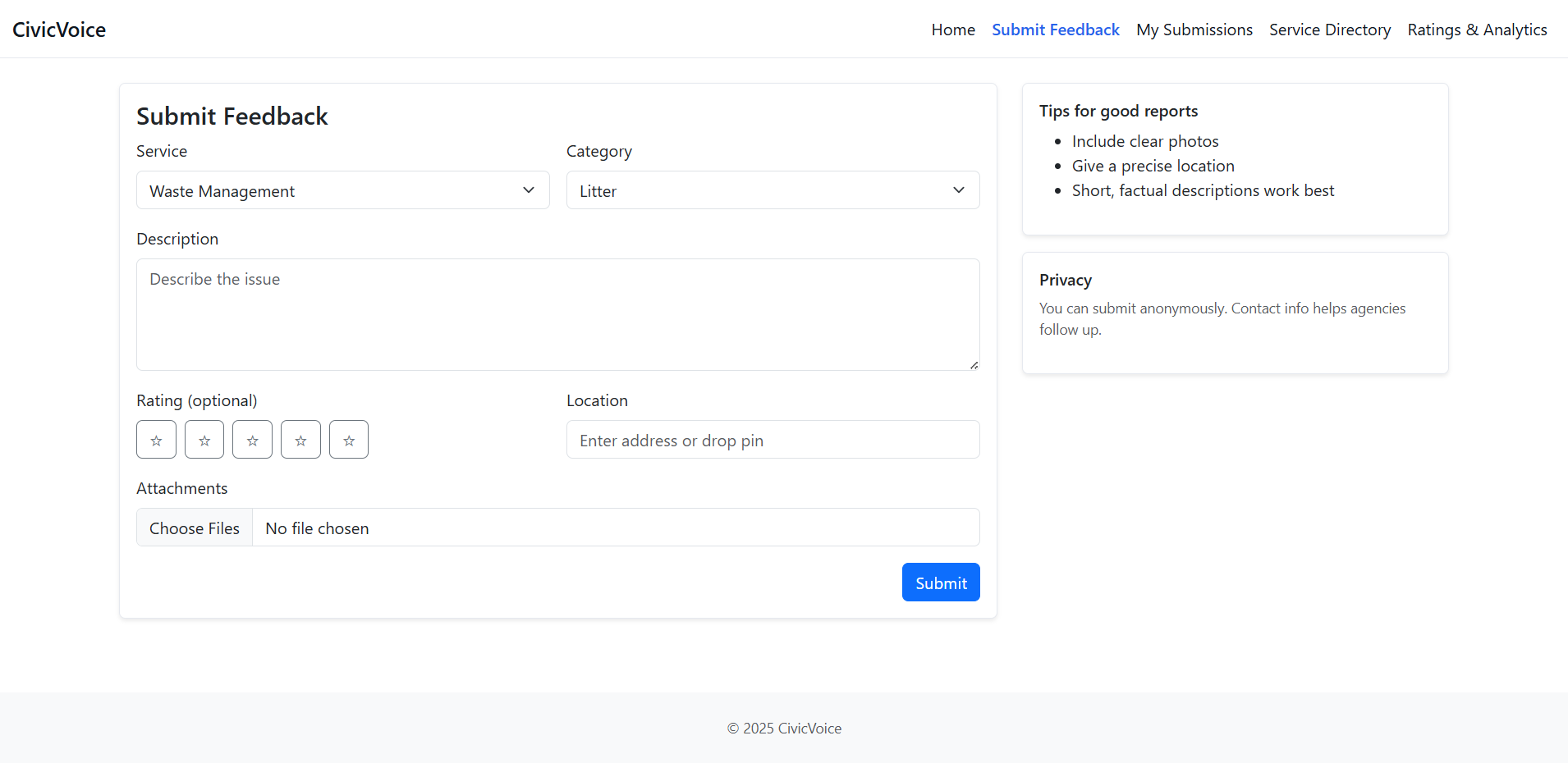The height and width of the screenshot is (763, 1568).
Task: Click the Location address input field
Action: pyautogui.click(x=773, y=440)
